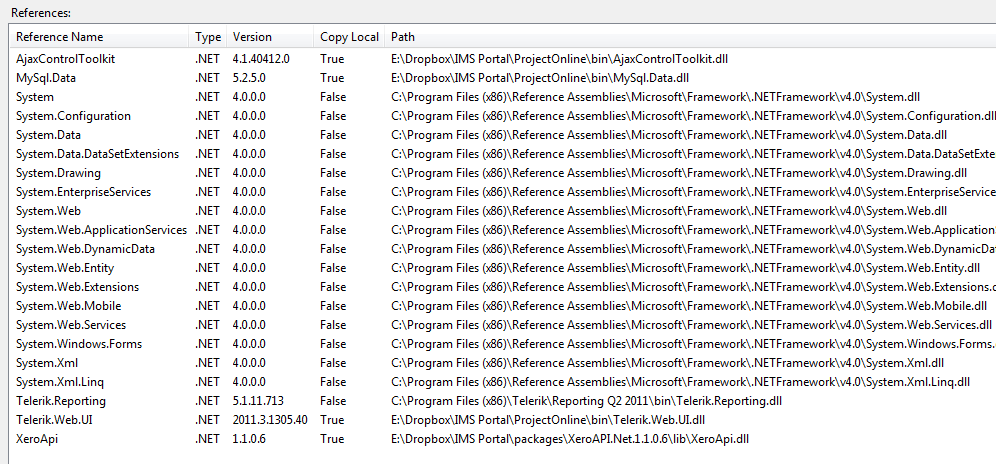Select the System.EnterpriseServices reference

[x=83, y=192]
